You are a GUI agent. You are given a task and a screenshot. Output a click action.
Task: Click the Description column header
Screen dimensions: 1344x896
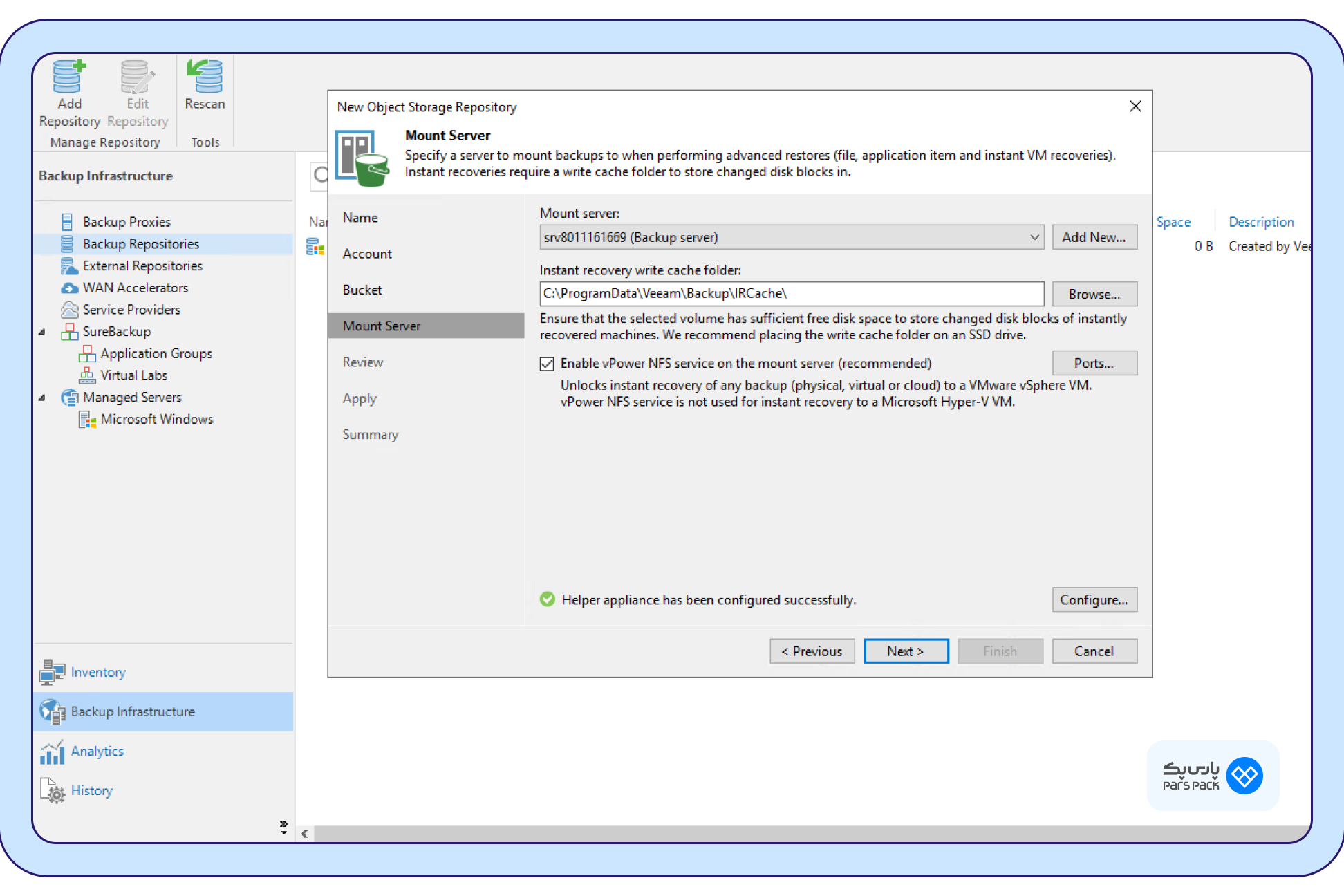click(x=1261, y=222)
